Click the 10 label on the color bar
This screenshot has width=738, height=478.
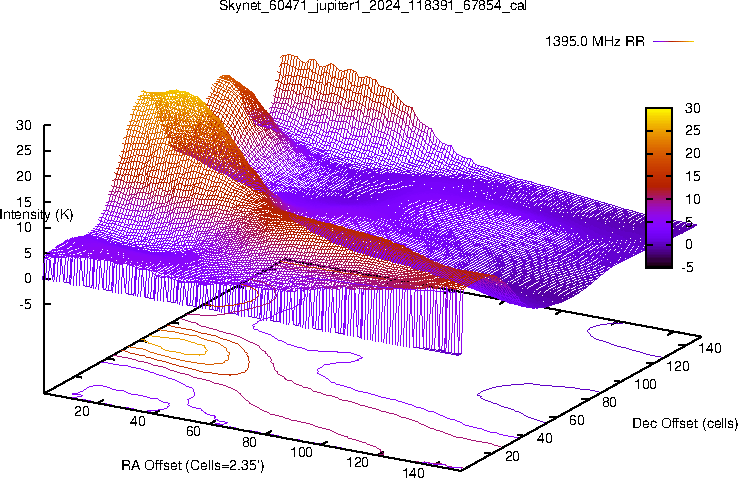(692, 199)
